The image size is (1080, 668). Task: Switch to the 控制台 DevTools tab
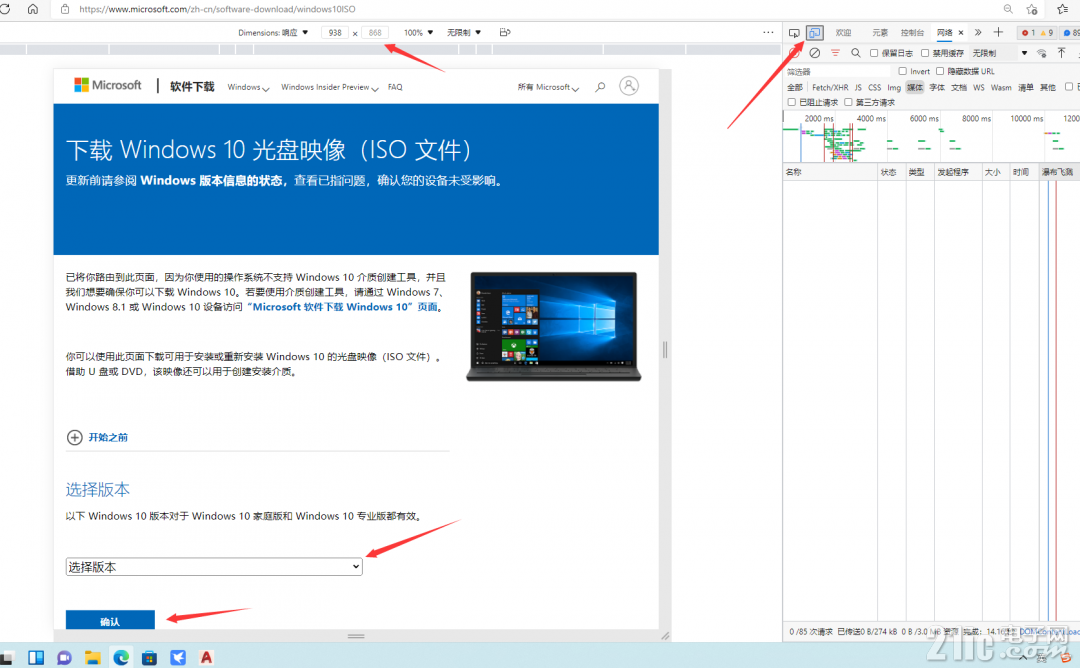tap(913, 32)
